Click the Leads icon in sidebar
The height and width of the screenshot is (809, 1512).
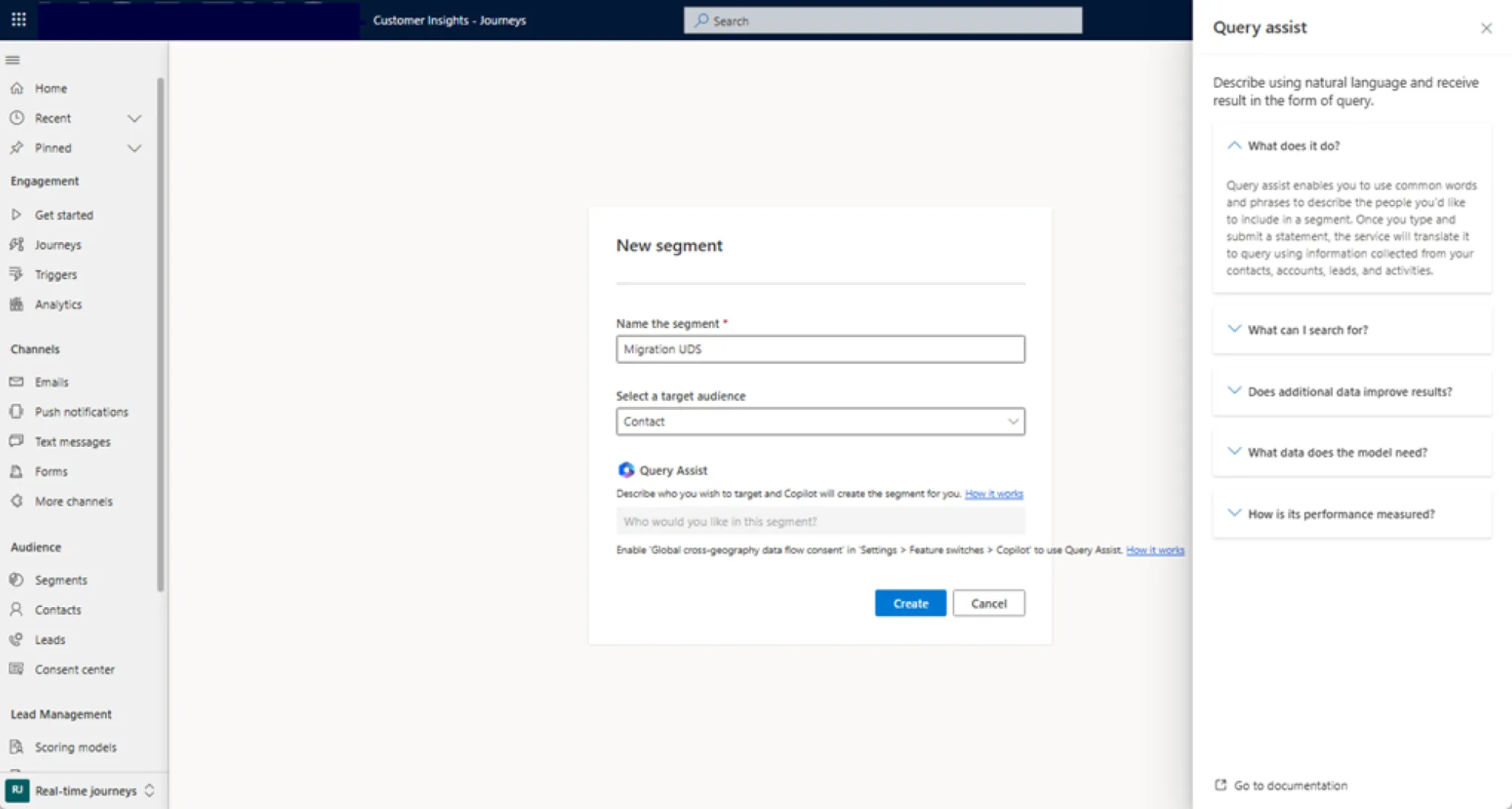click(x=17, y=639)
